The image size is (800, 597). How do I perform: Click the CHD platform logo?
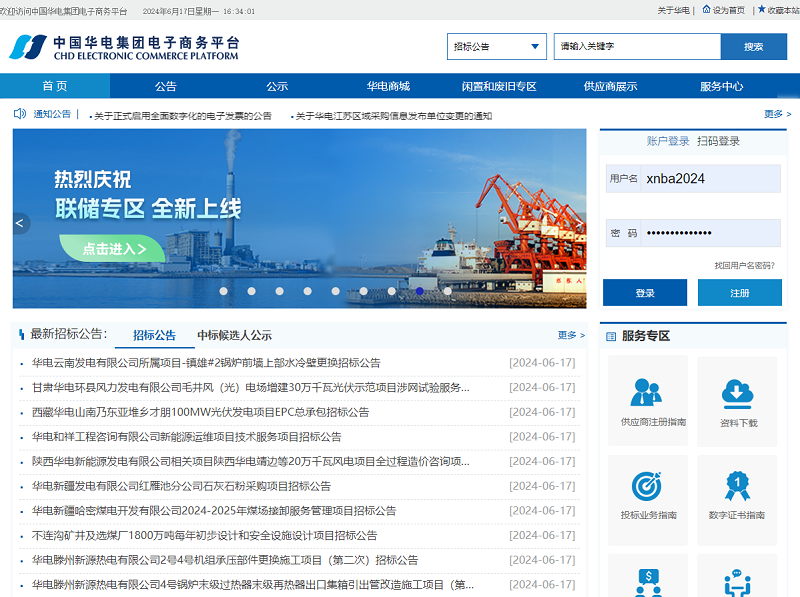click(x=124, y=47)
